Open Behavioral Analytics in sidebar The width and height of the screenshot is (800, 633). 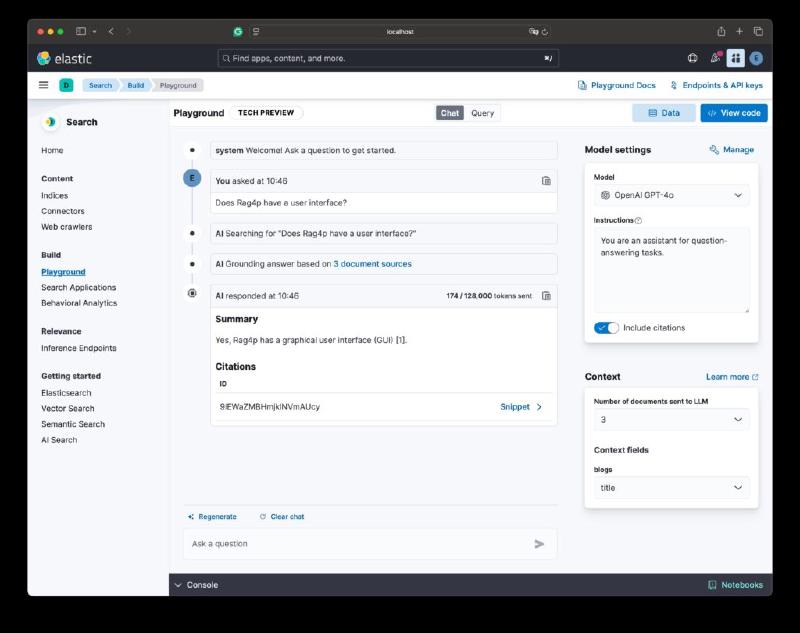[x=79, y=302]
